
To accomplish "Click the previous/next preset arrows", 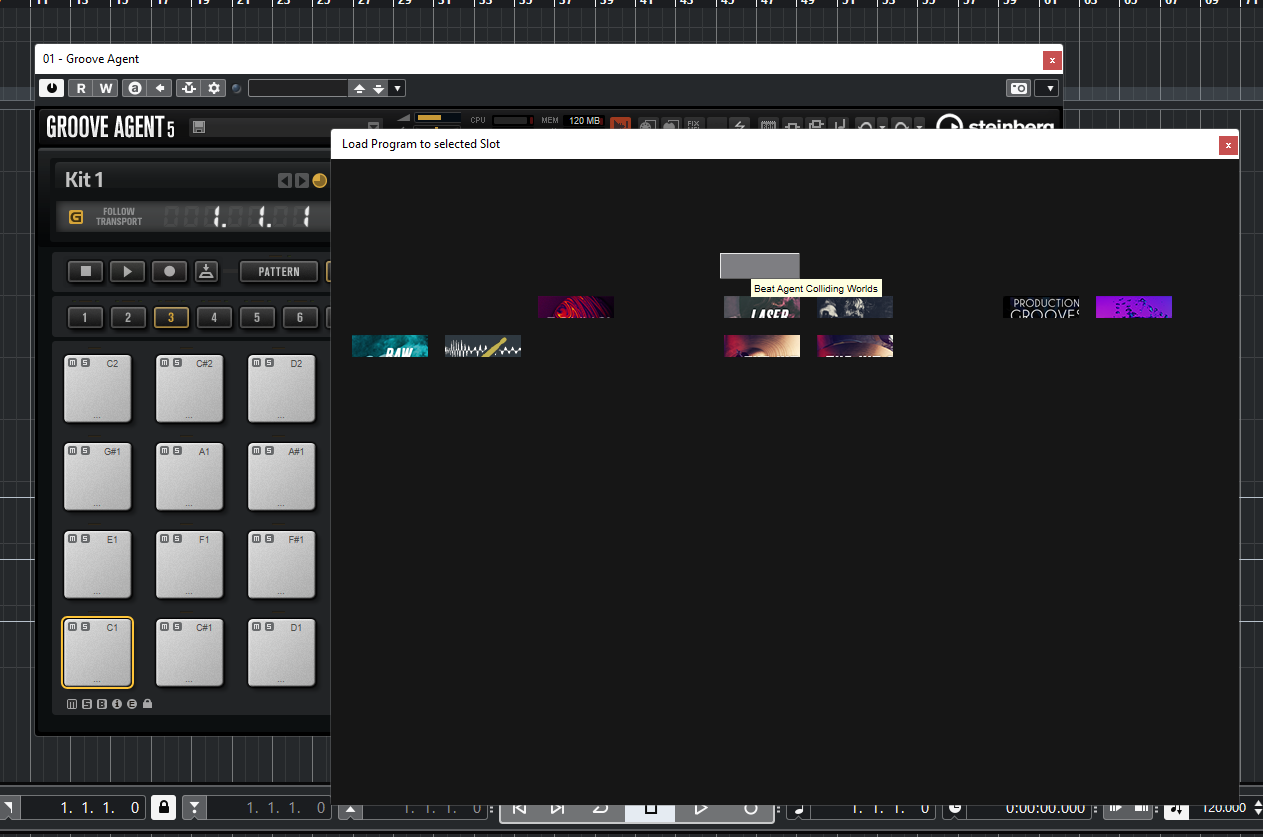I will [x=368, y=88].
